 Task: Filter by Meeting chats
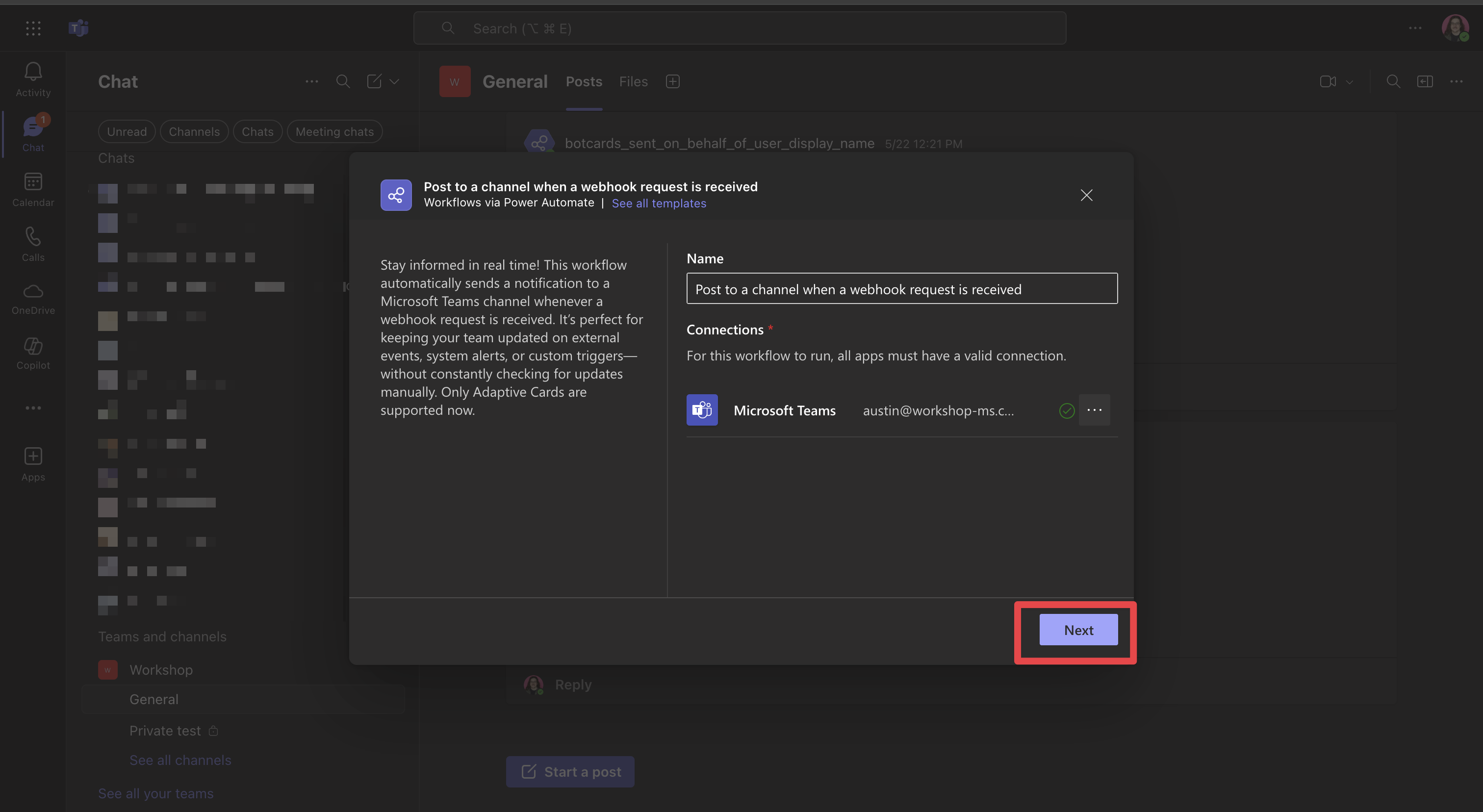pos(334,131)
